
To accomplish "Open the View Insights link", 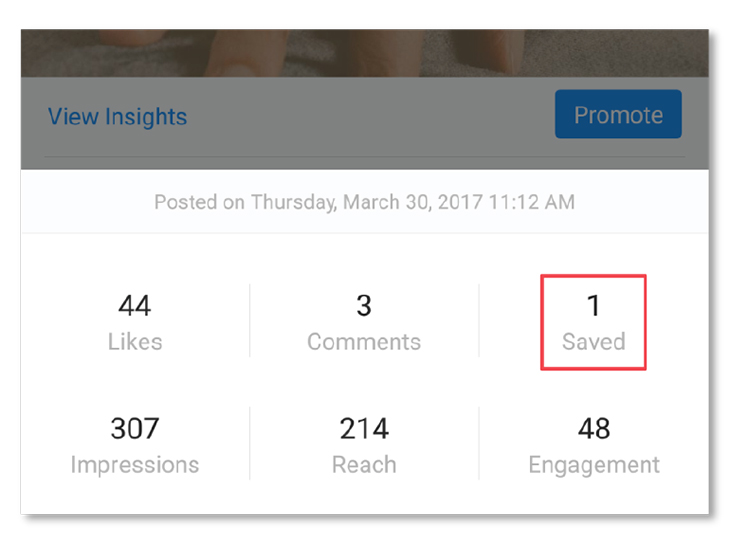I will (x=117, y=117).
